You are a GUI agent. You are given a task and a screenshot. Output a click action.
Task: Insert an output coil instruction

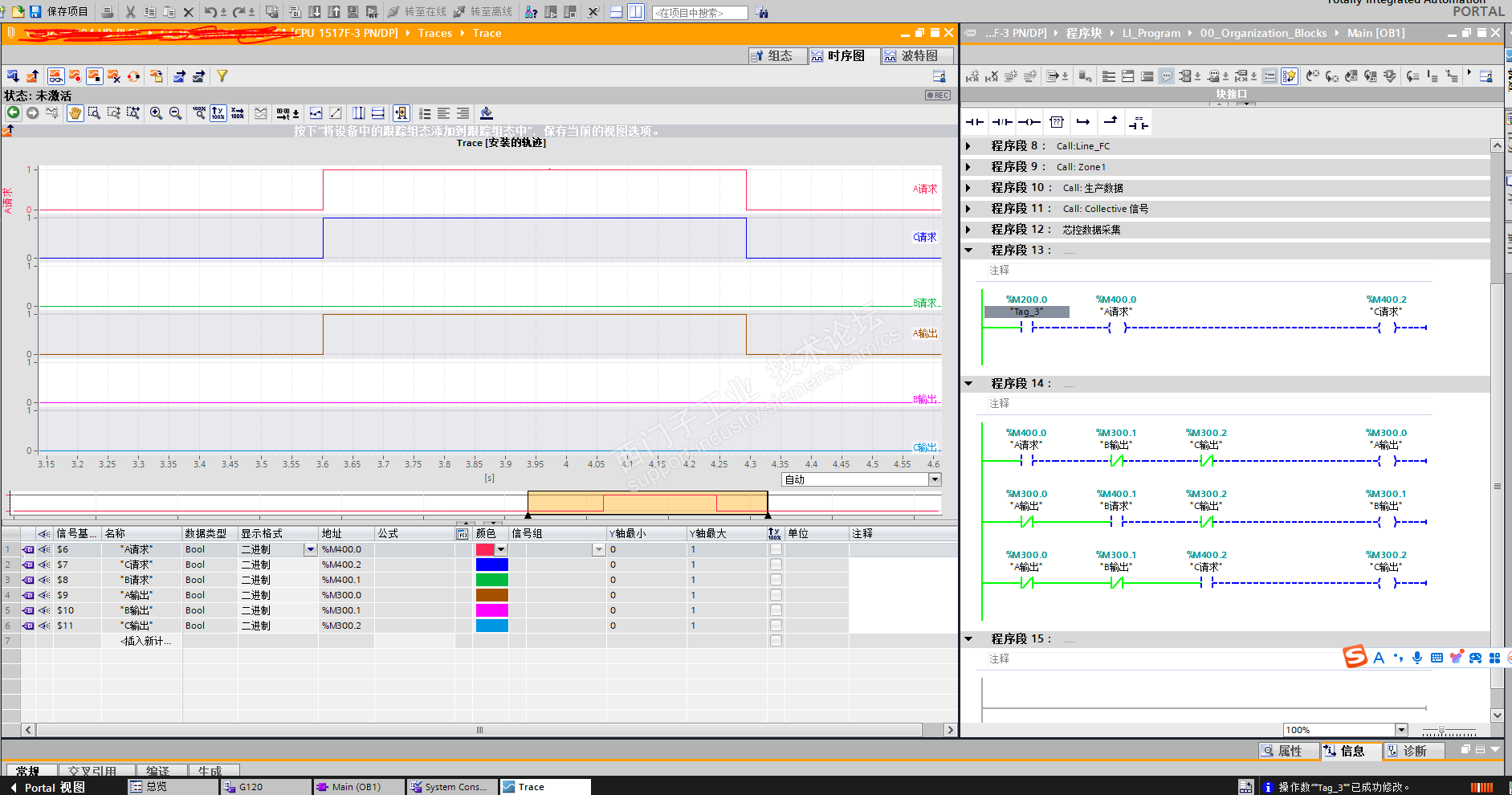pos(1029,122)
